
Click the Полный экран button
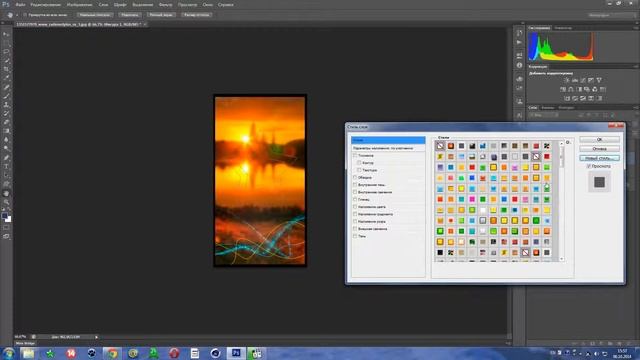click(x=161, y=15)
